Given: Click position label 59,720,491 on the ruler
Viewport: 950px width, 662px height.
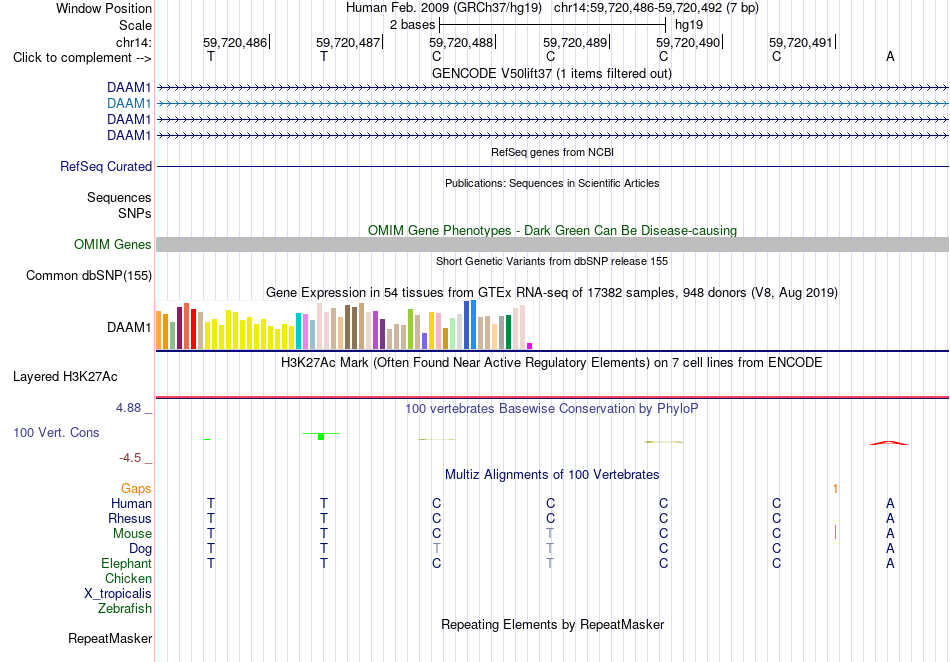Looking at the screenshot, I should point(801,42).
